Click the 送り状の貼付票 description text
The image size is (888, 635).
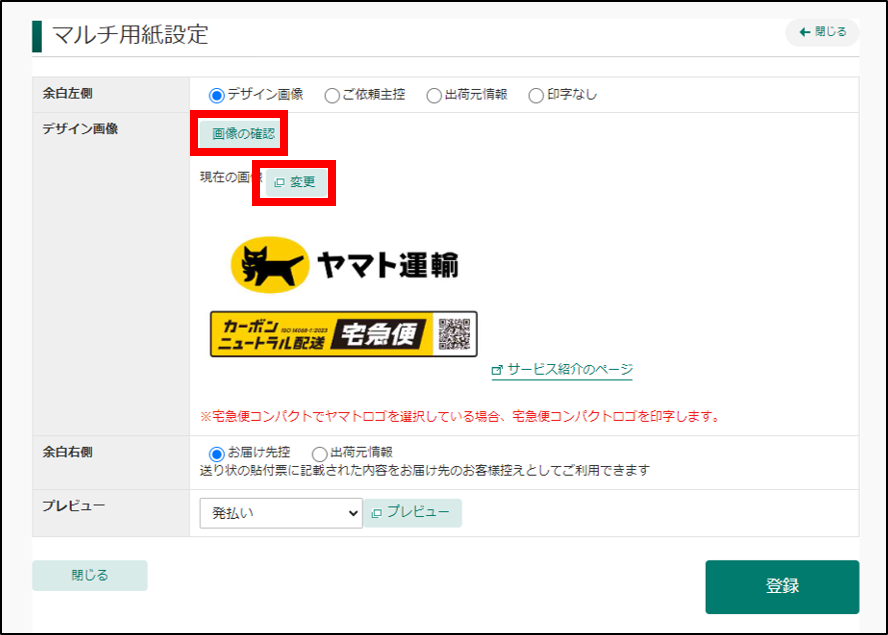(x=425, y=471)
